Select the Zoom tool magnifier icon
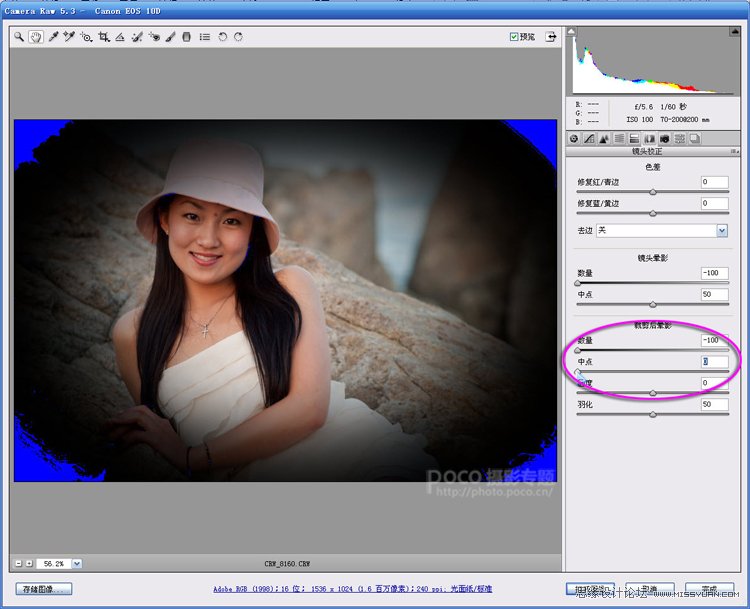The width and height of the screenshot is (750, 609). [x=19, y=37]
